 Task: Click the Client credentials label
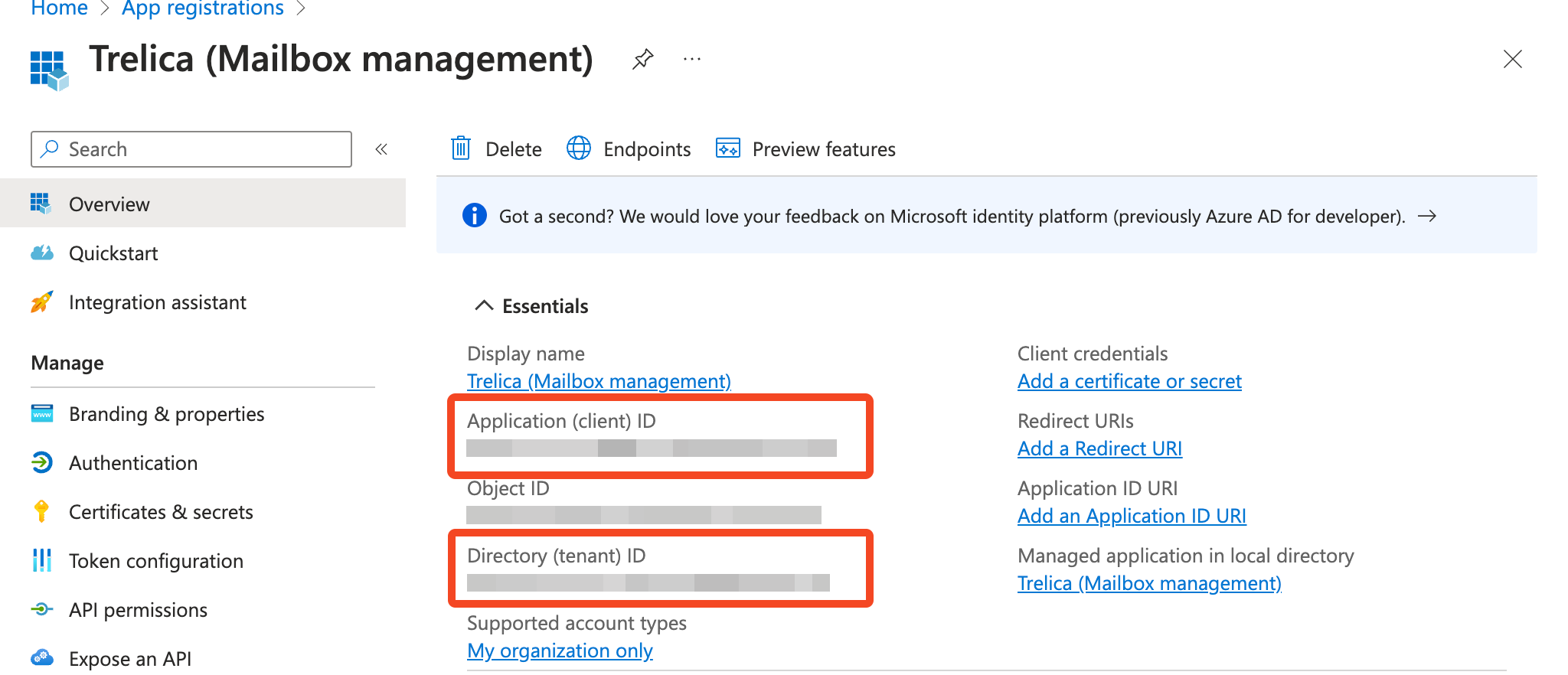coord(1093,354)
